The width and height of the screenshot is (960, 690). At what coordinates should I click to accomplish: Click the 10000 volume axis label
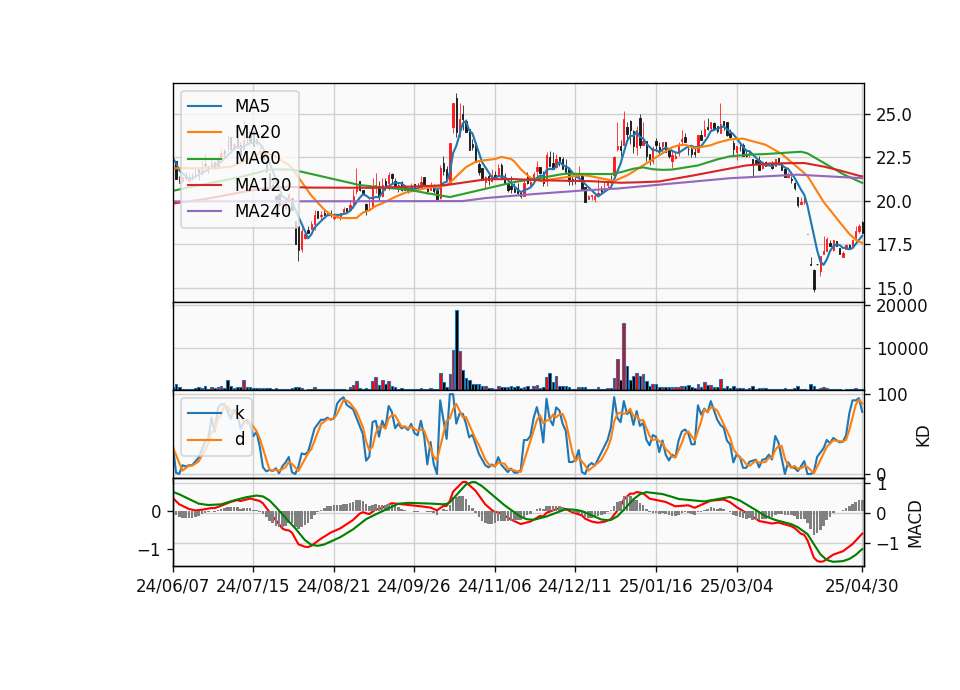tap(902, 349)
